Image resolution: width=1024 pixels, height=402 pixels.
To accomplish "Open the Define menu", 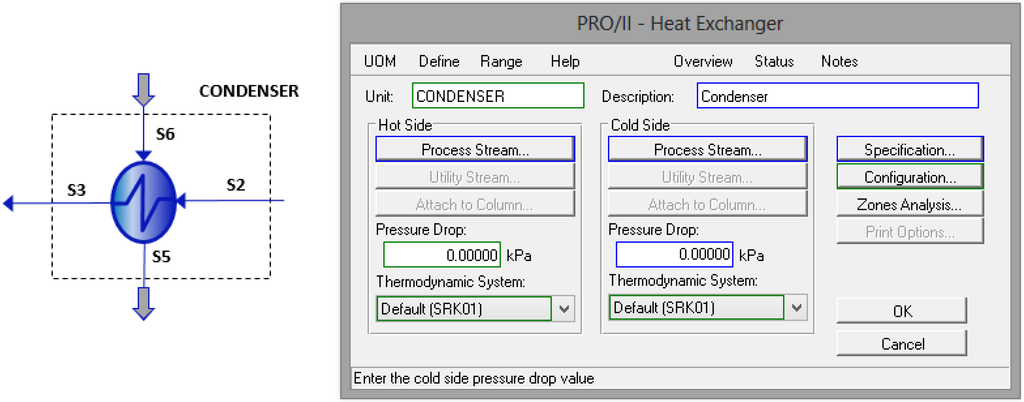I will pyautogui.click(x=440, y=61).
